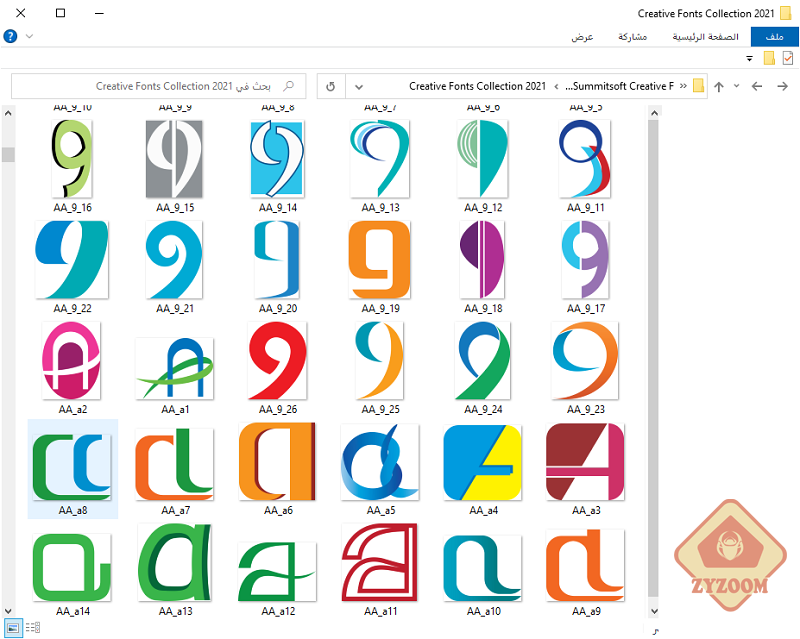Select the AA_a12 thumbnail
This screenshot has height=639, width=800.
click(278, 572)
